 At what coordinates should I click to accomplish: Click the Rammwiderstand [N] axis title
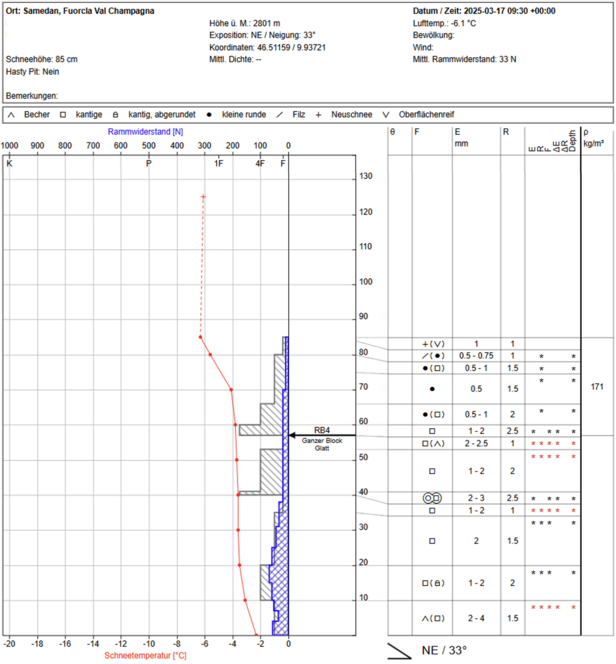[x=145, y=132]
